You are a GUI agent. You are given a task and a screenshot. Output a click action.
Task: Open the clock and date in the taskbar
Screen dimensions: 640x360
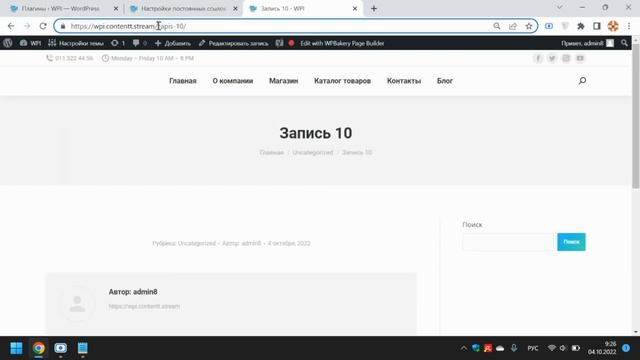[602, 348]
